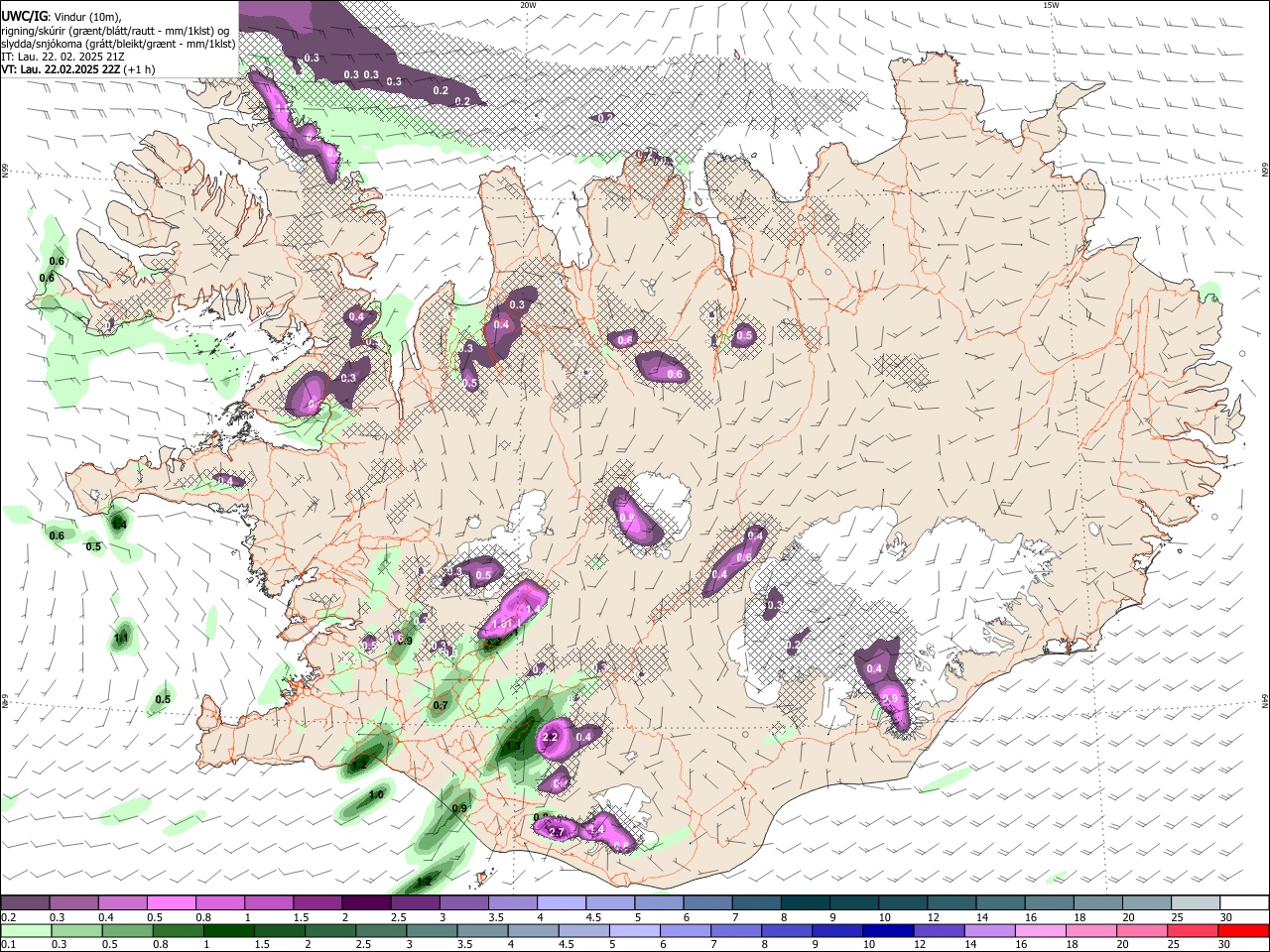
Task: Click the 2.2 snowfall value on the map
Action: pos(551,737)
